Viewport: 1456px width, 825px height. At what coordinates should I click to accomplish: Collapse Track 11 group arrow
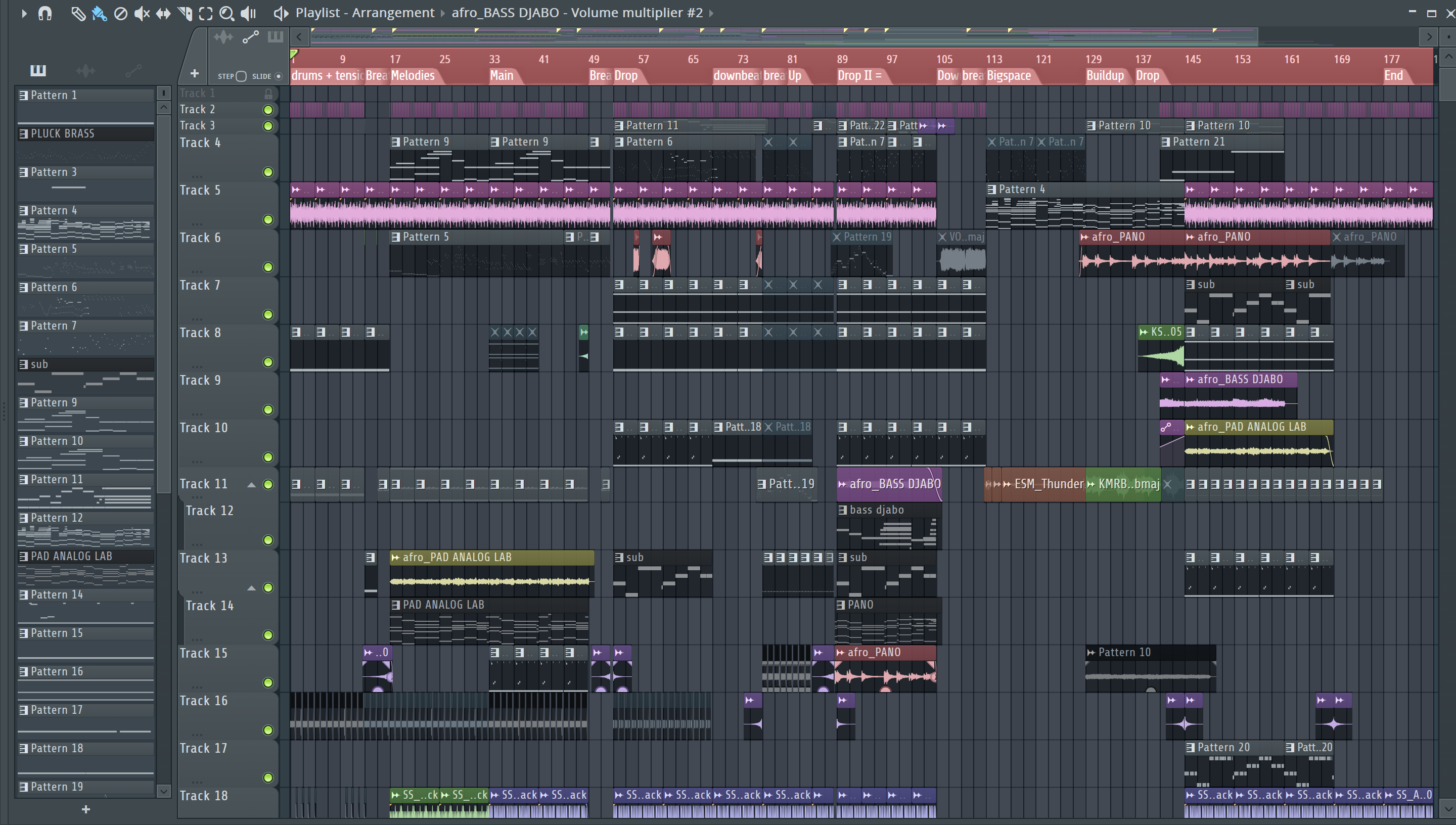click(x=252, y=485)
